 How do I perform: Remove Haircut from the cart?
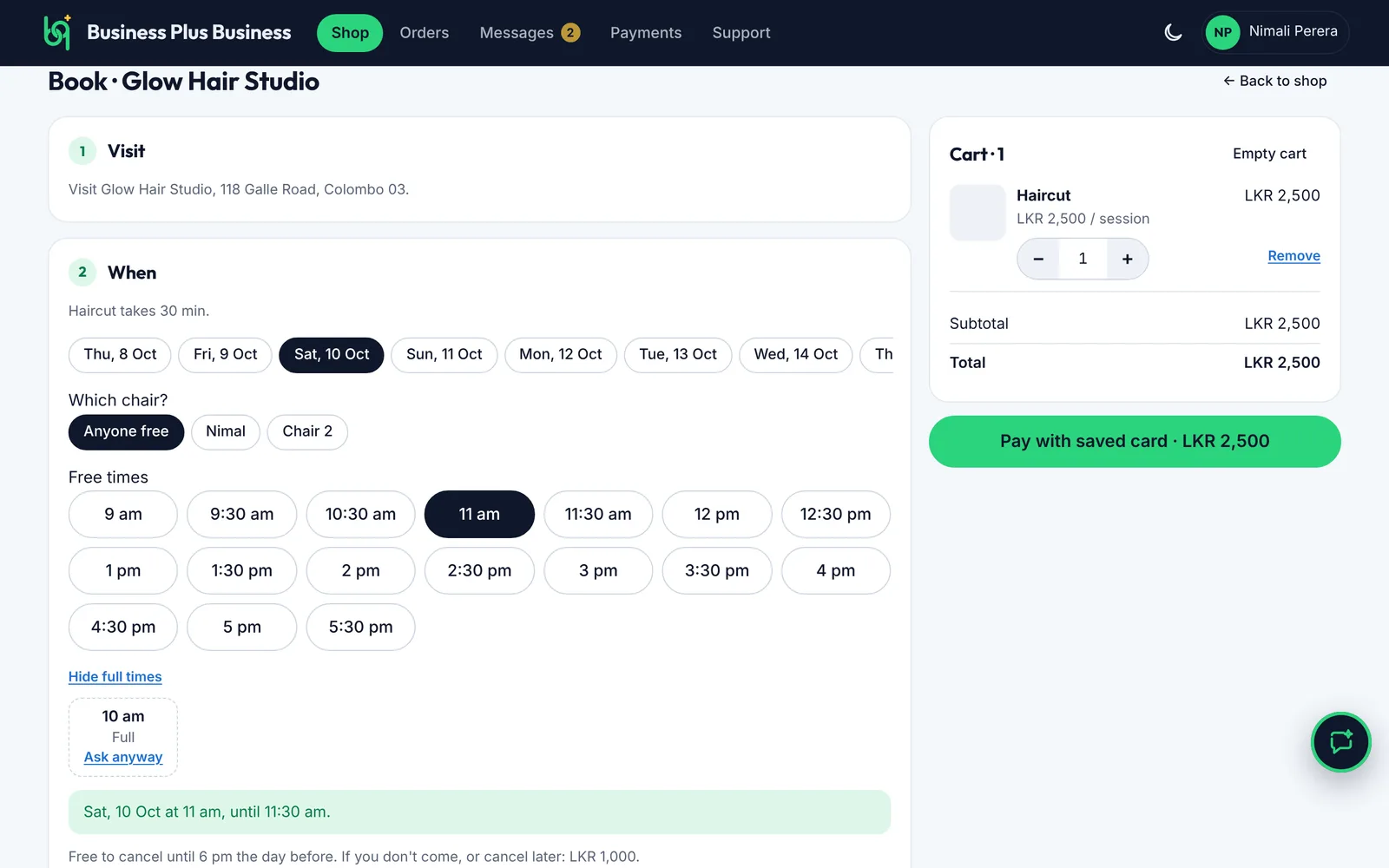pos(1294,256)
